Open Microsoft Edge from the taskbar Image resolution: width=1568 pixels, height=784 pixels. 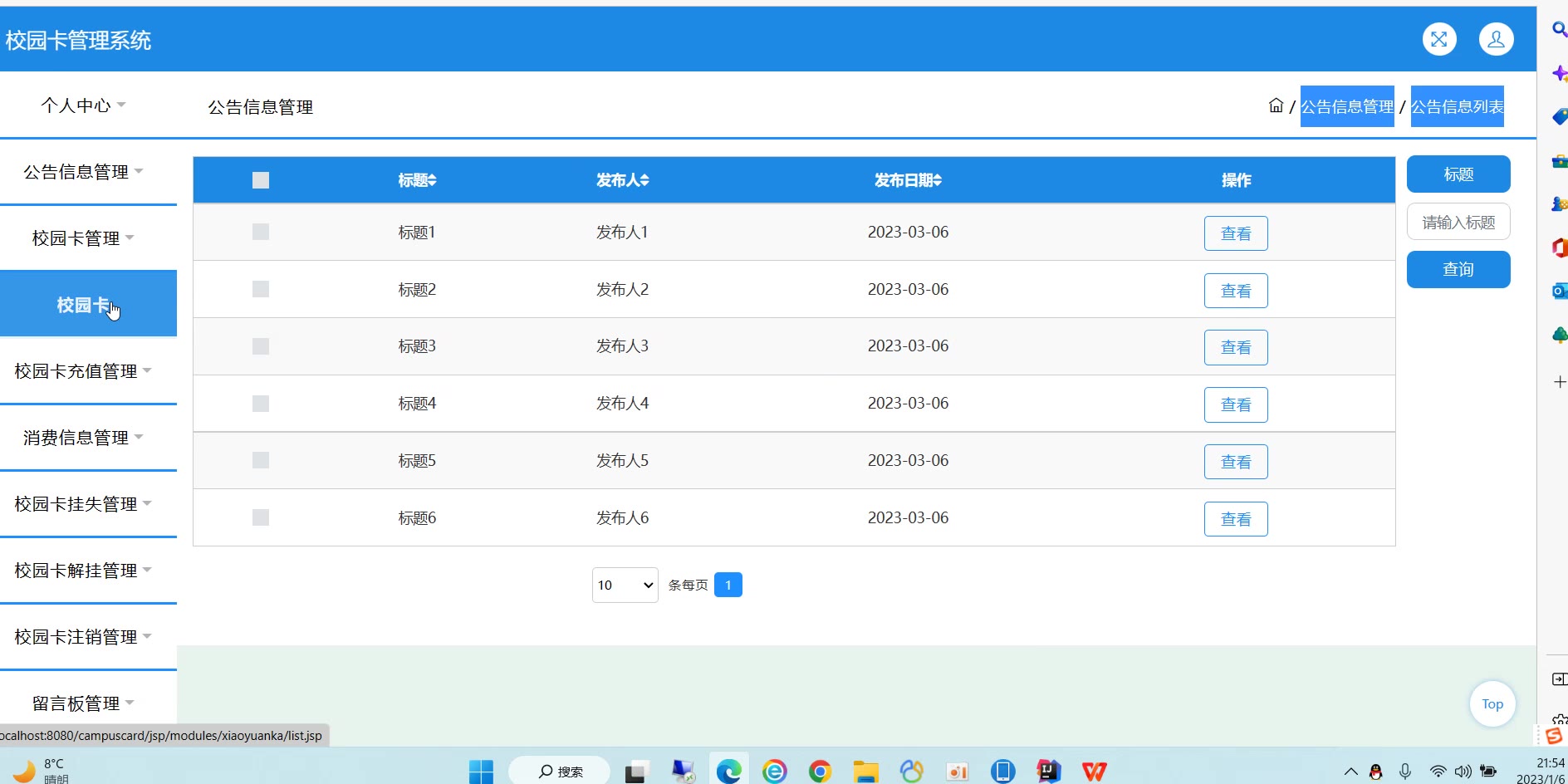pyautogui.click(x=728, y=772)
